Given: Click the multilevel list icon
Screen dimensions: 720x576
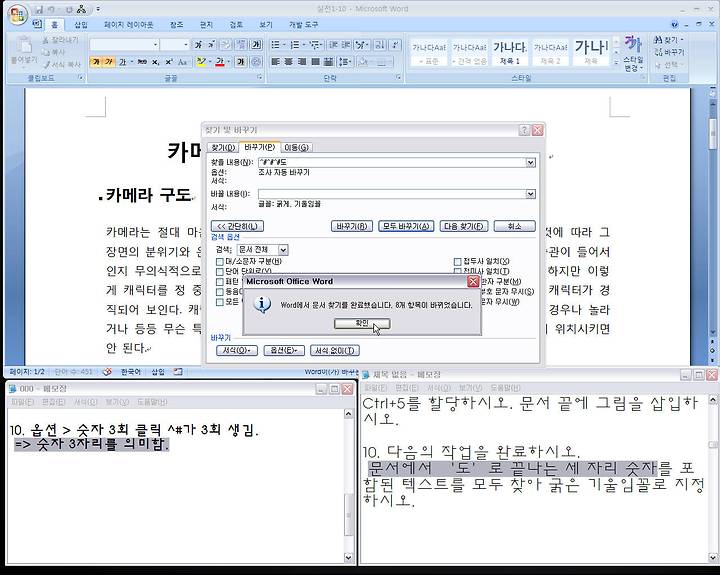Looking at the screenshot, I should (x=315, y=45).
